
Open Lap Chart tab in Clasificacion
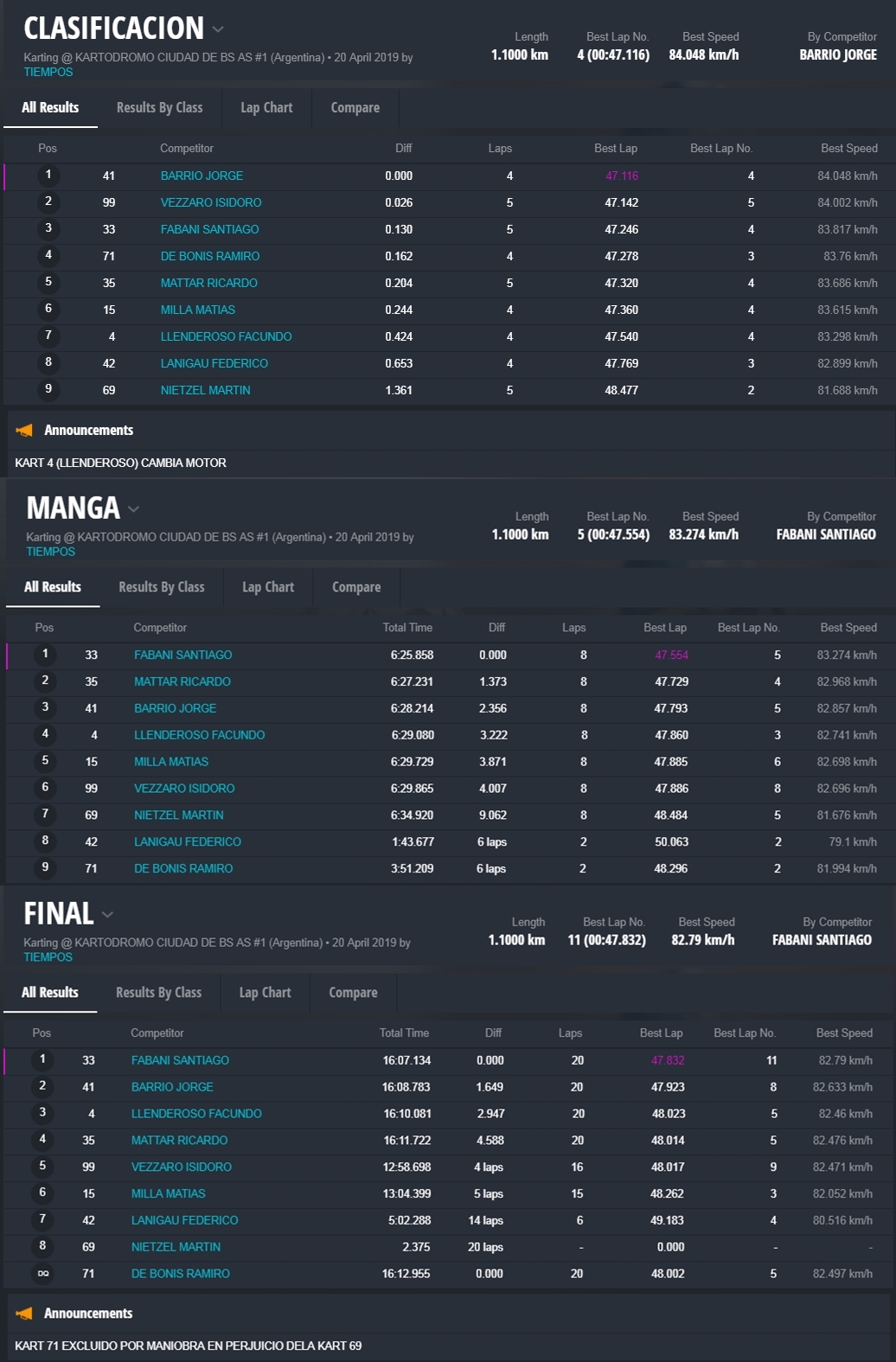click(x=266, y=108)
